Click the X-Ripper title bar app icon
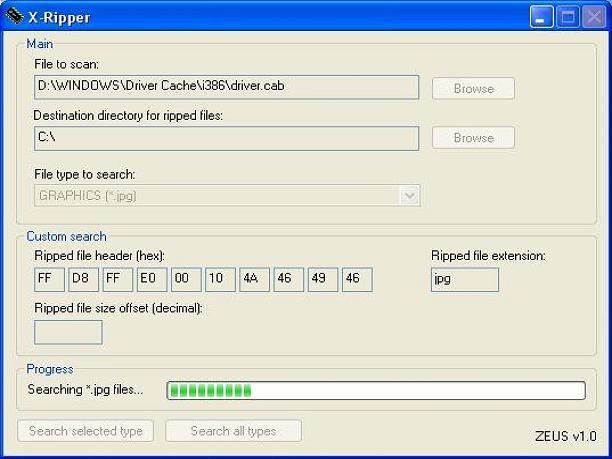The height and width of the screenshot is (459, 612). coord(14,16)
